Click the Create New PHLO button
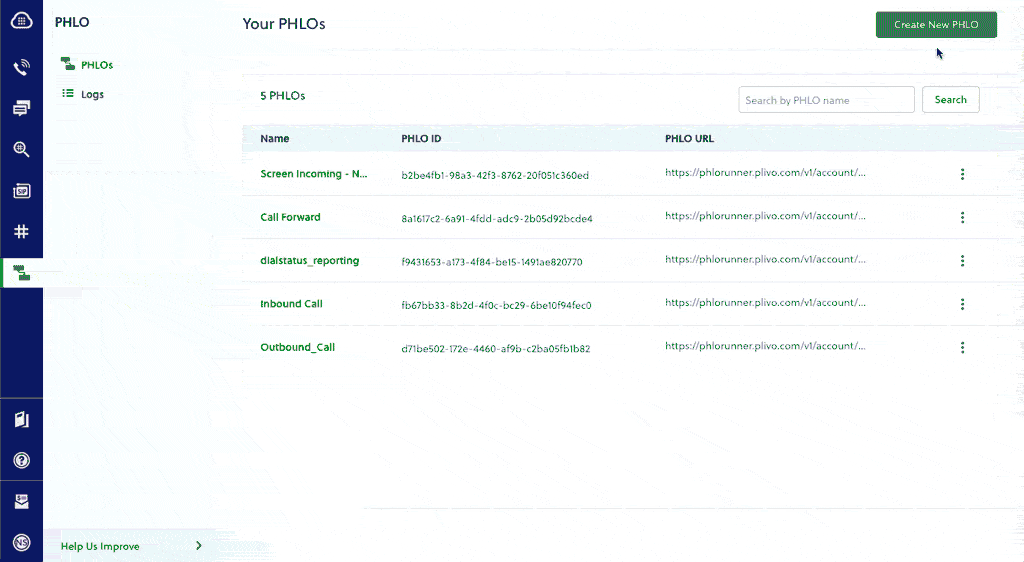The height and width of the screenshot is (562, 1024). click(936, 25)
